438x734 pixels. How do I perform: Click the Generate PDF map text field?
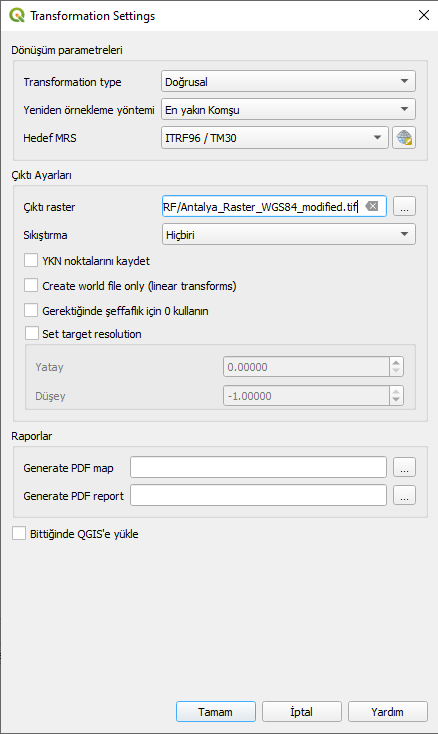(x=258, y=467)
